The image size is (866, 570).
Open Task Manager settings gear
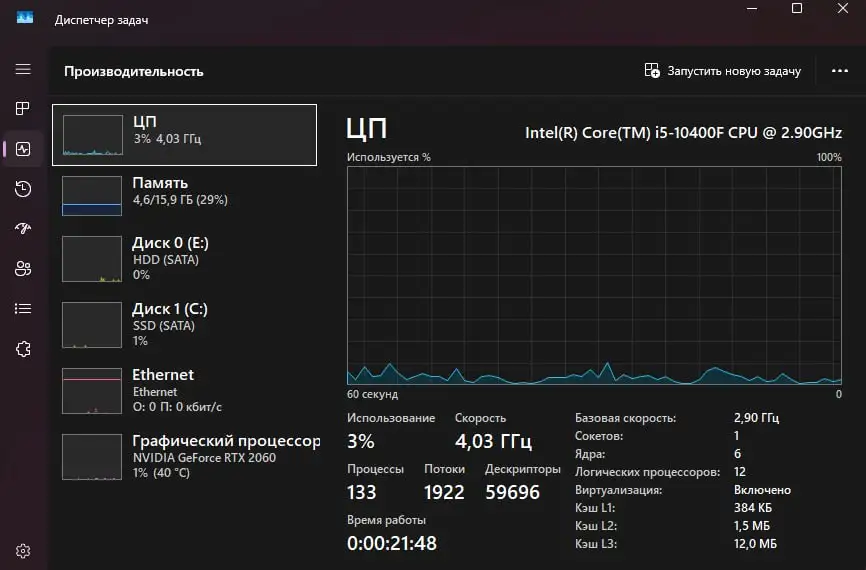coord(23,550)
